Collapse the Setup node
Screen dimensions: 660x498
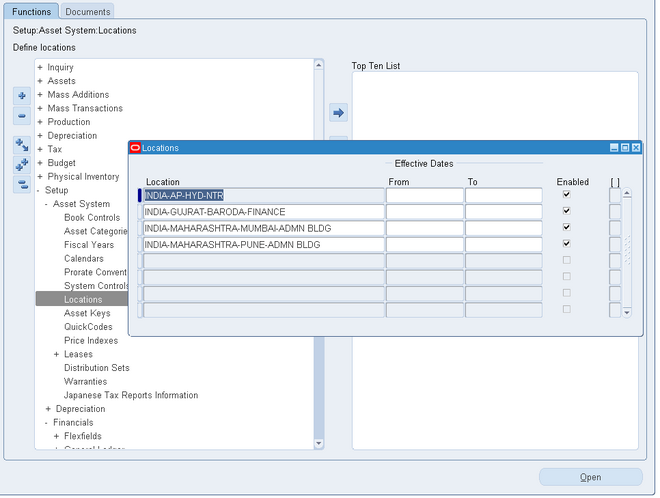coord(38,190)
